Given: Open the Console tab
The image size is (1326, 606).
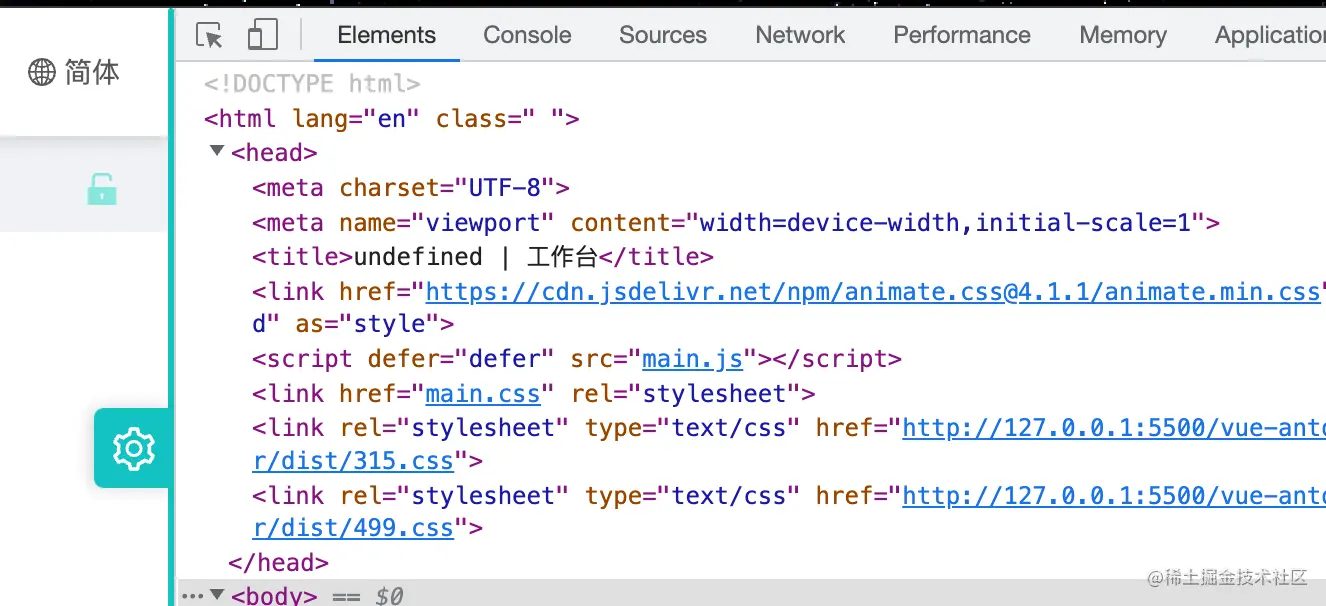Looking at the screenshot, I should [527, 35].
